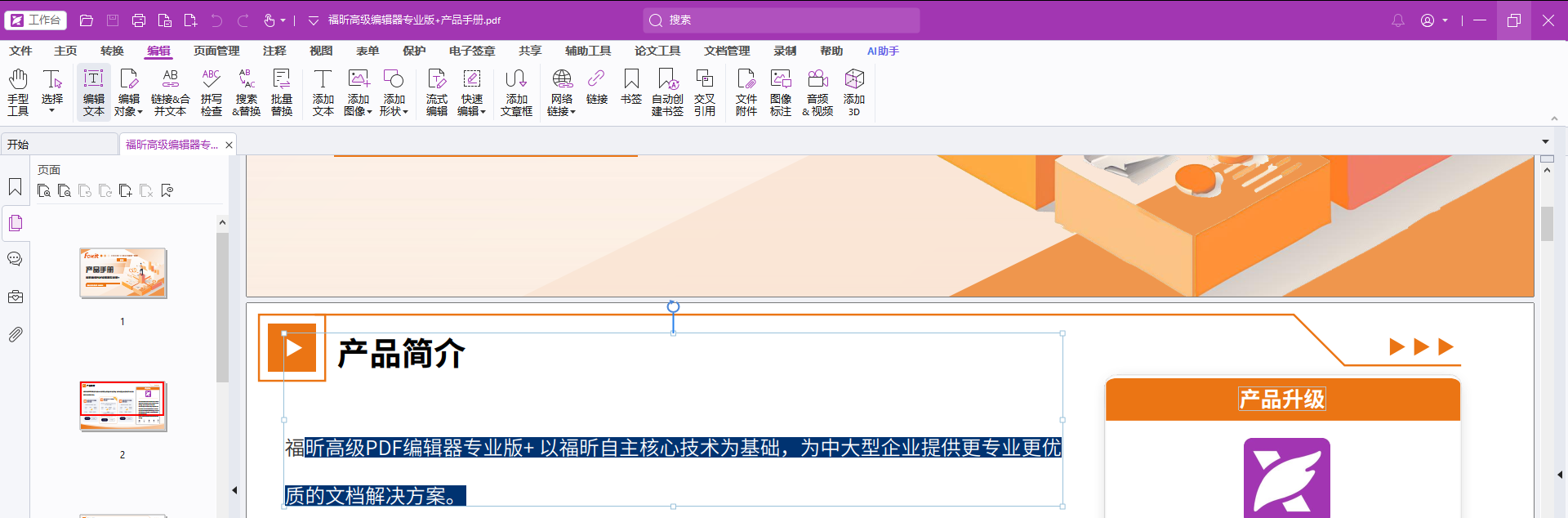Open 搜索&替换 search and replace
Image resolution: width=1568 pixels, height=518 pixels.
coord(246,92)
